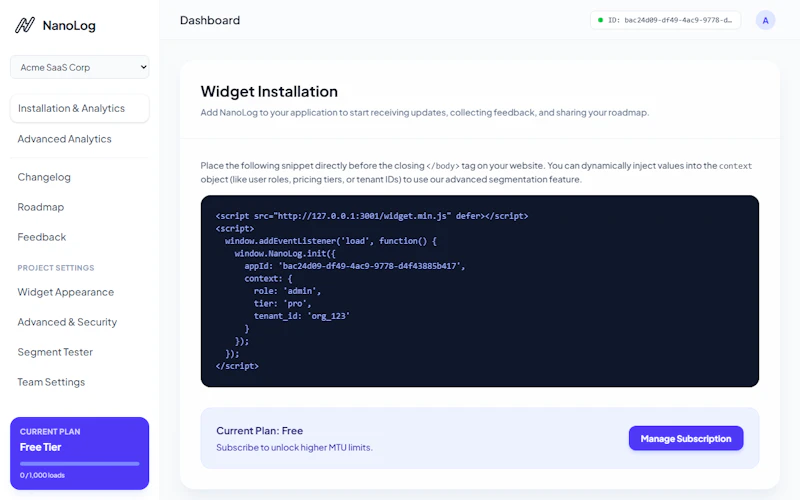
Task: Open Advanced & Security settings
Action: 67,322
